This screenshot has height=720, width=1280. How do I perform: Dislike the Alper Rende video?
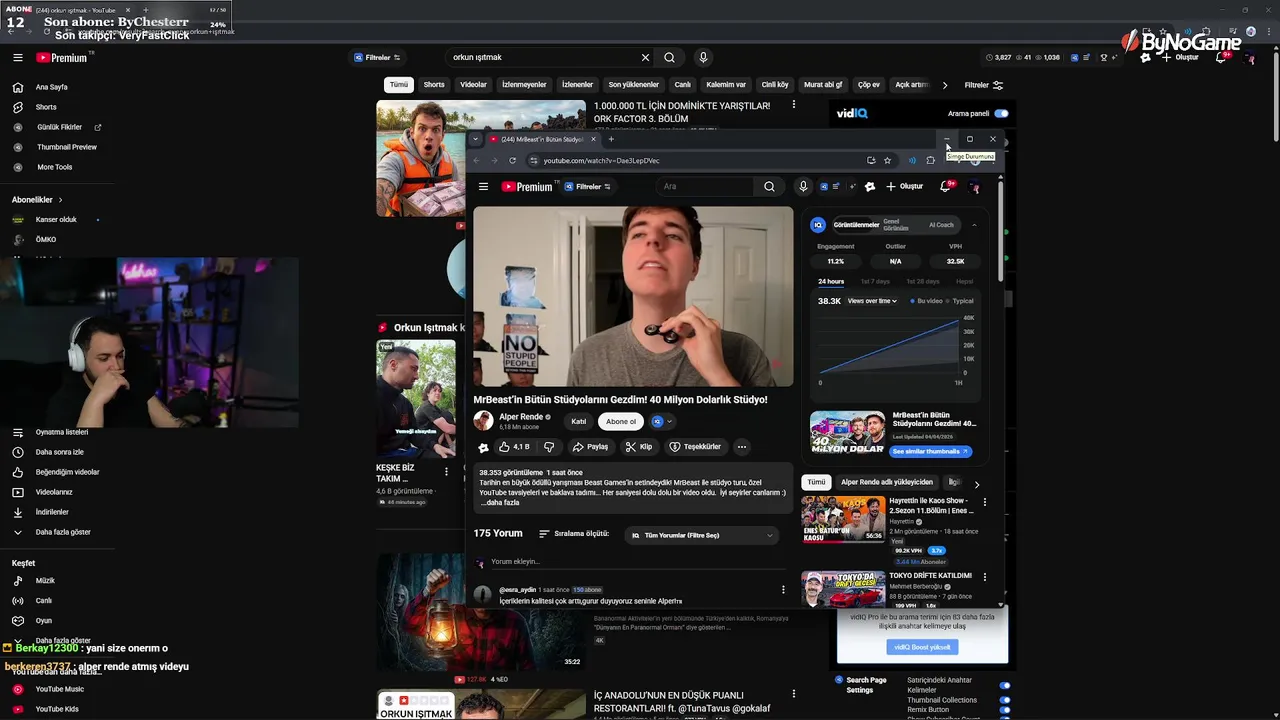coord(548,447)
